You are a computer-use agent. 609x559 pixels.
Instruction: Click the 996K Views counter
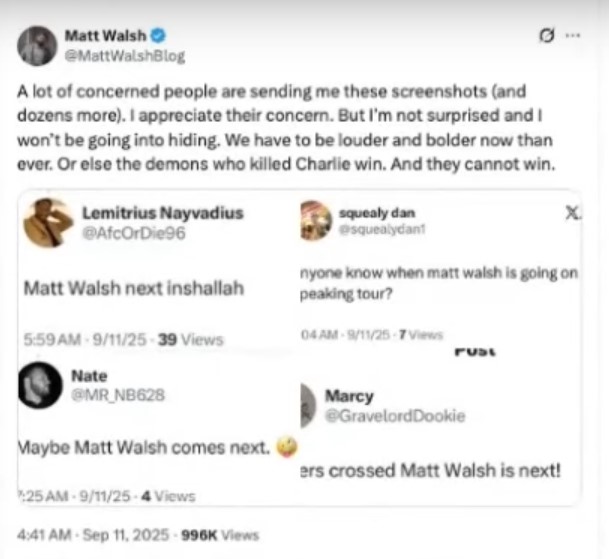click(220, 535)
